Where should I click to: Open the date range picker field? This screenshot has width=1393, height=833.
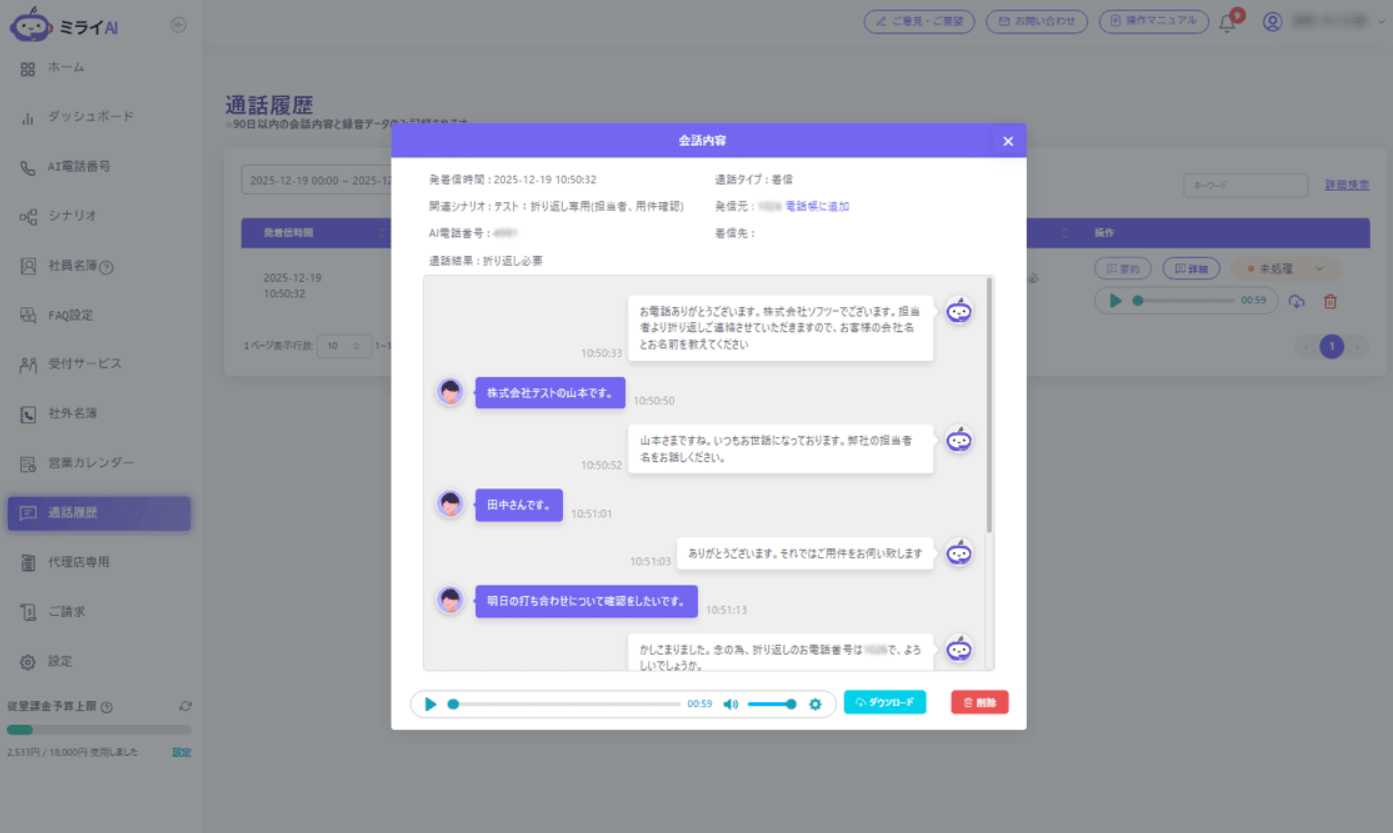click(316, 181)
